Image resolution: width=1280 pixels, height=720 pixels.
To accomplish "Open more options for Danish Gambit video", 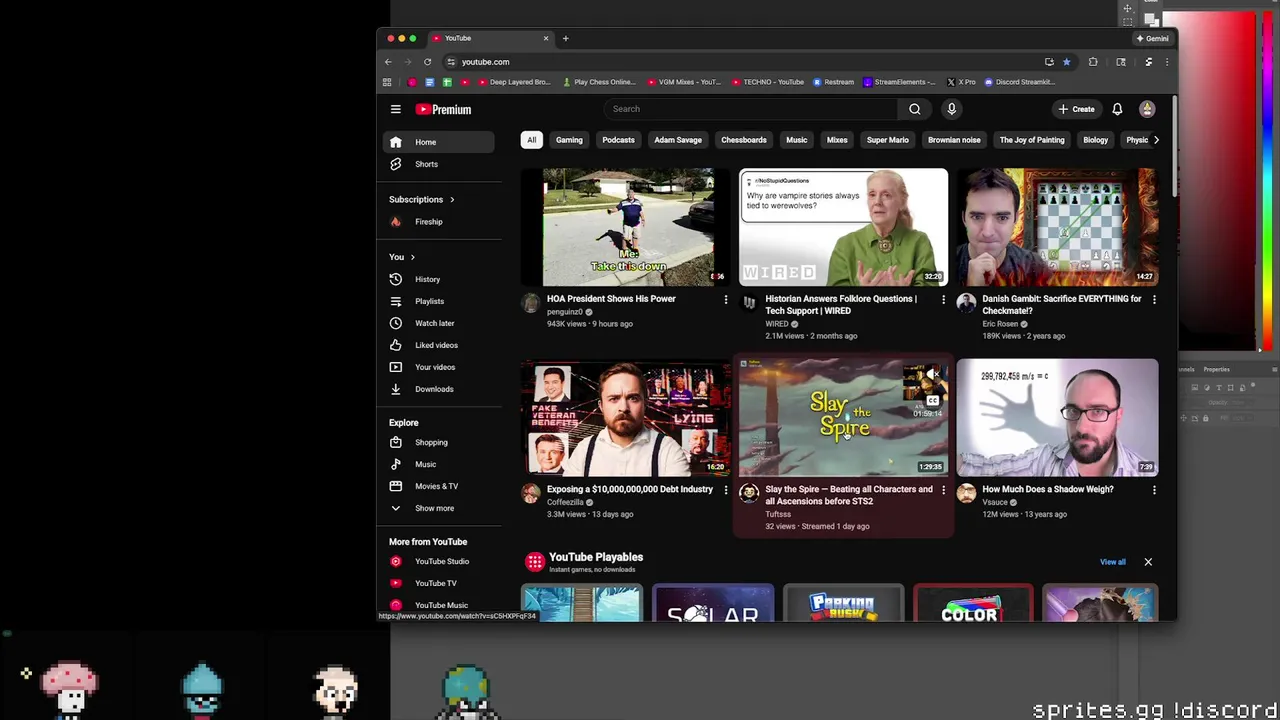I will point(1154,299).
